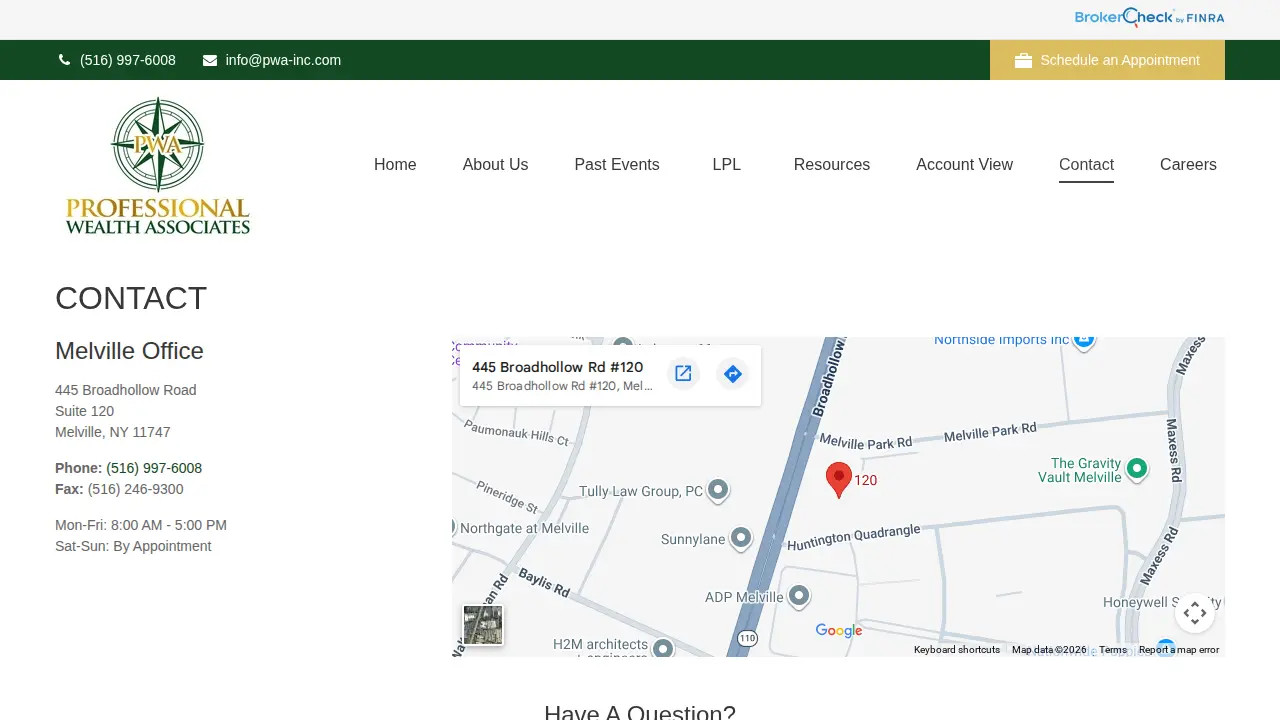1280x720 pixels.
Task: Select H2M architects map marker
Action: [662, 648]
